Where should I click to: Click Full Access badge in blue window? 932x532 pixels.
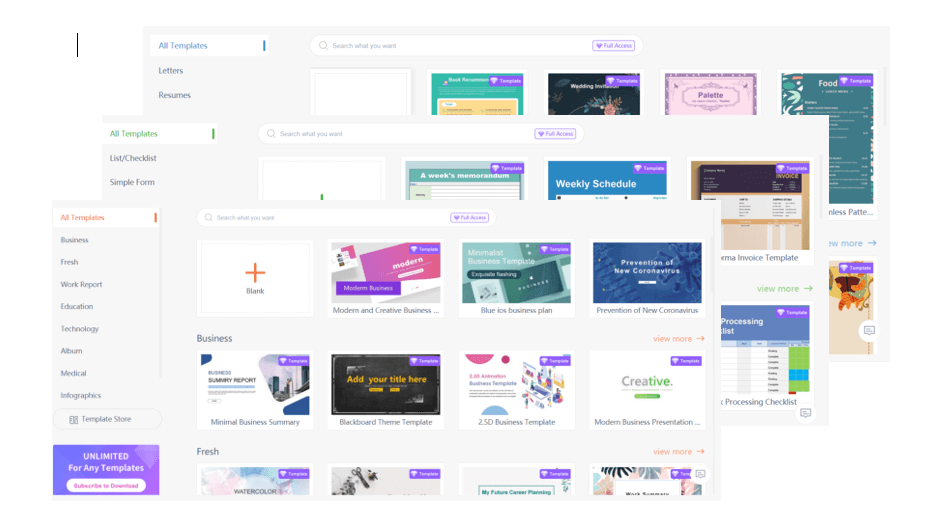(614, 46)
